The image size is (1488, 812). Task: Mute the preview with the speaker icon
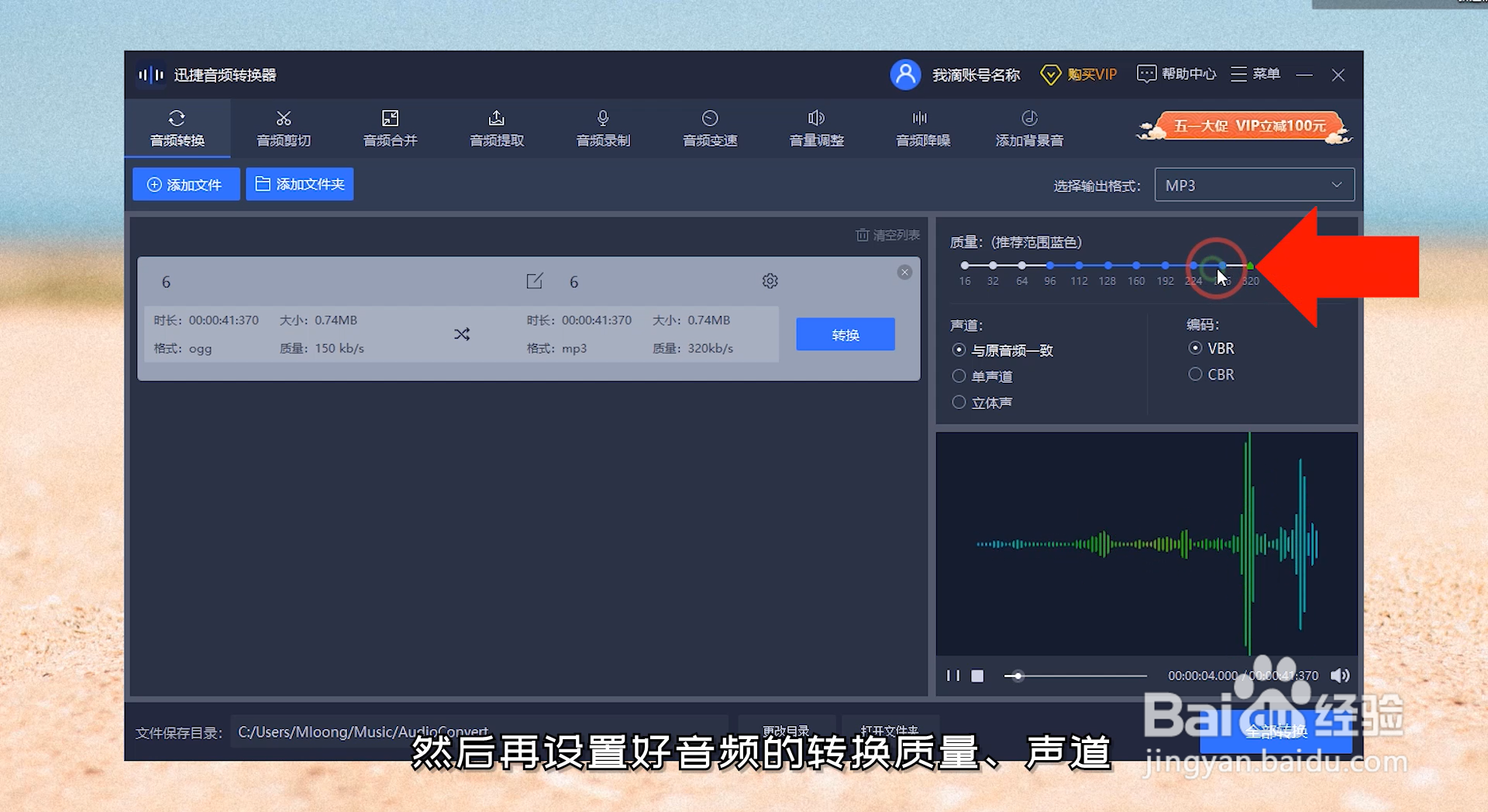coord(1340,676)
